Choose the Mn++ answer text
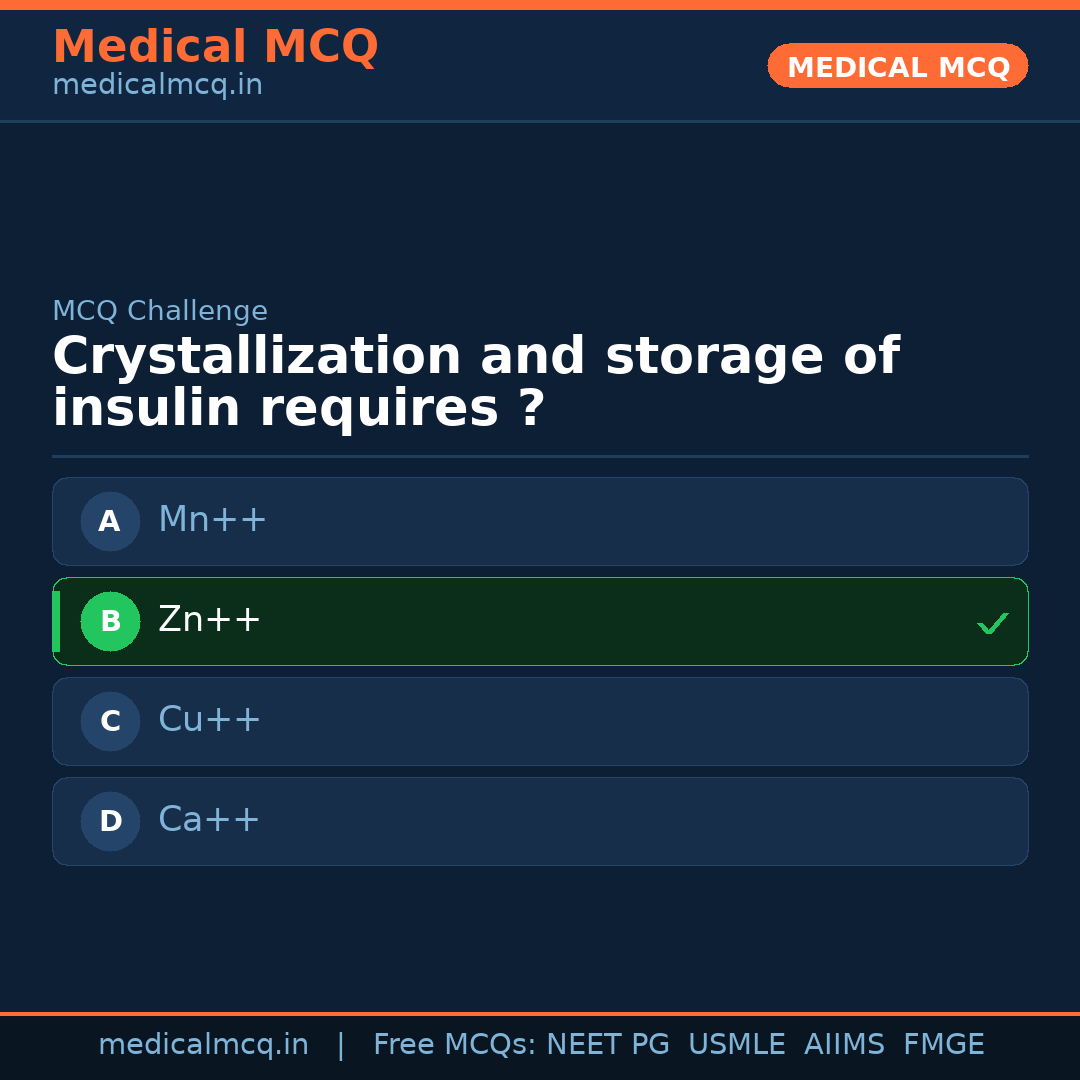Screen dimensions: 1080x1080 [x=212, y=520]
